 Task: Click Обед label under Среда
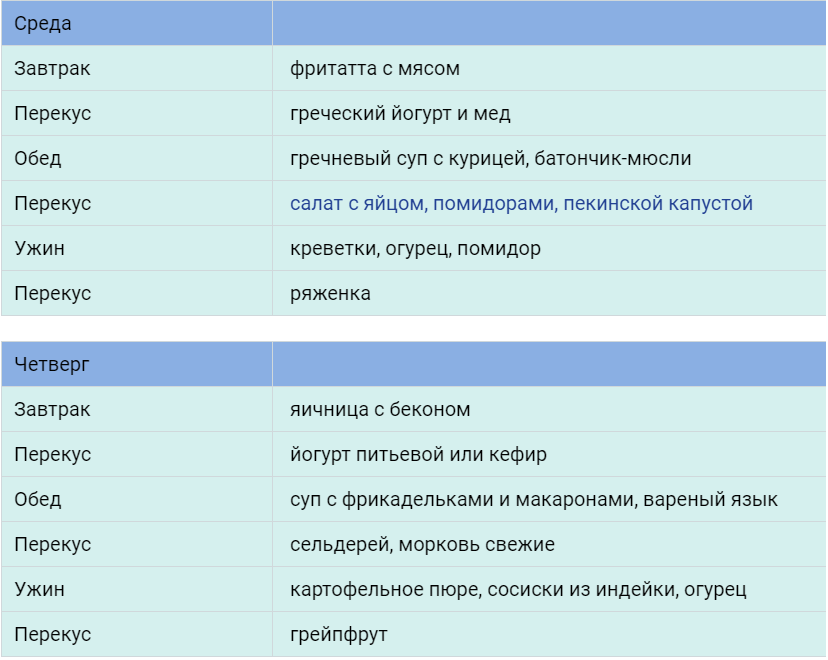pyautogui.click(x=37, y=158)
